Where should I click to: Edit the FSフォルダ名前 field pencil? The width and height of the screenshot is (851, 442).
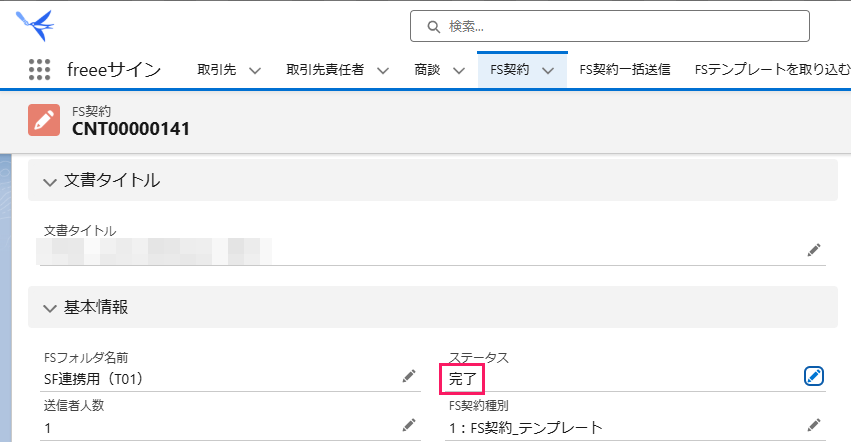coord(409,376)
